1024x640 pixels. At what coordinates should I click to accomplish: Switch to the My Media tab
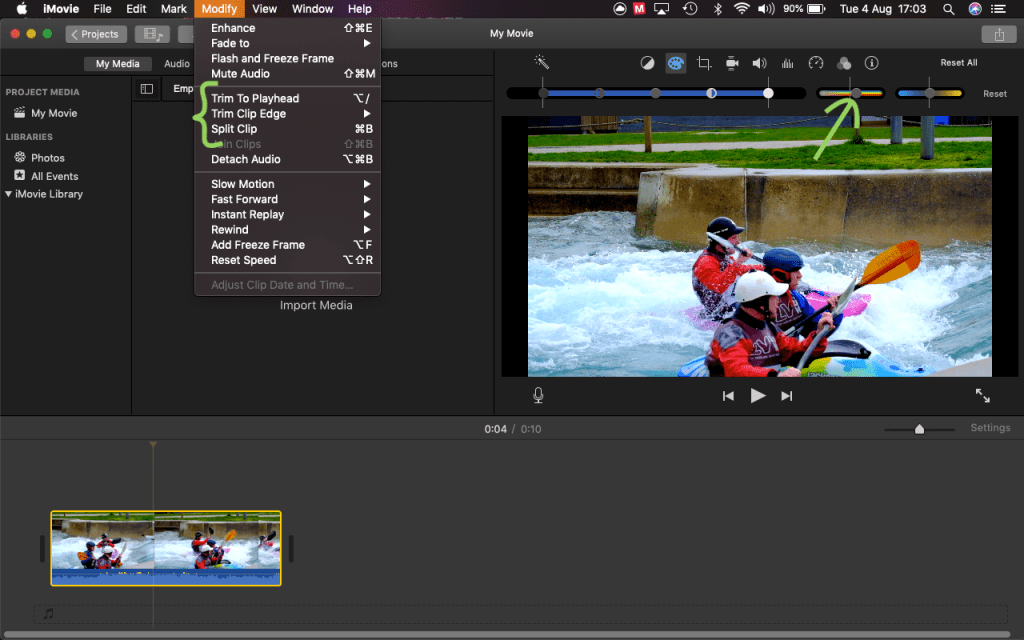[117, 64]
